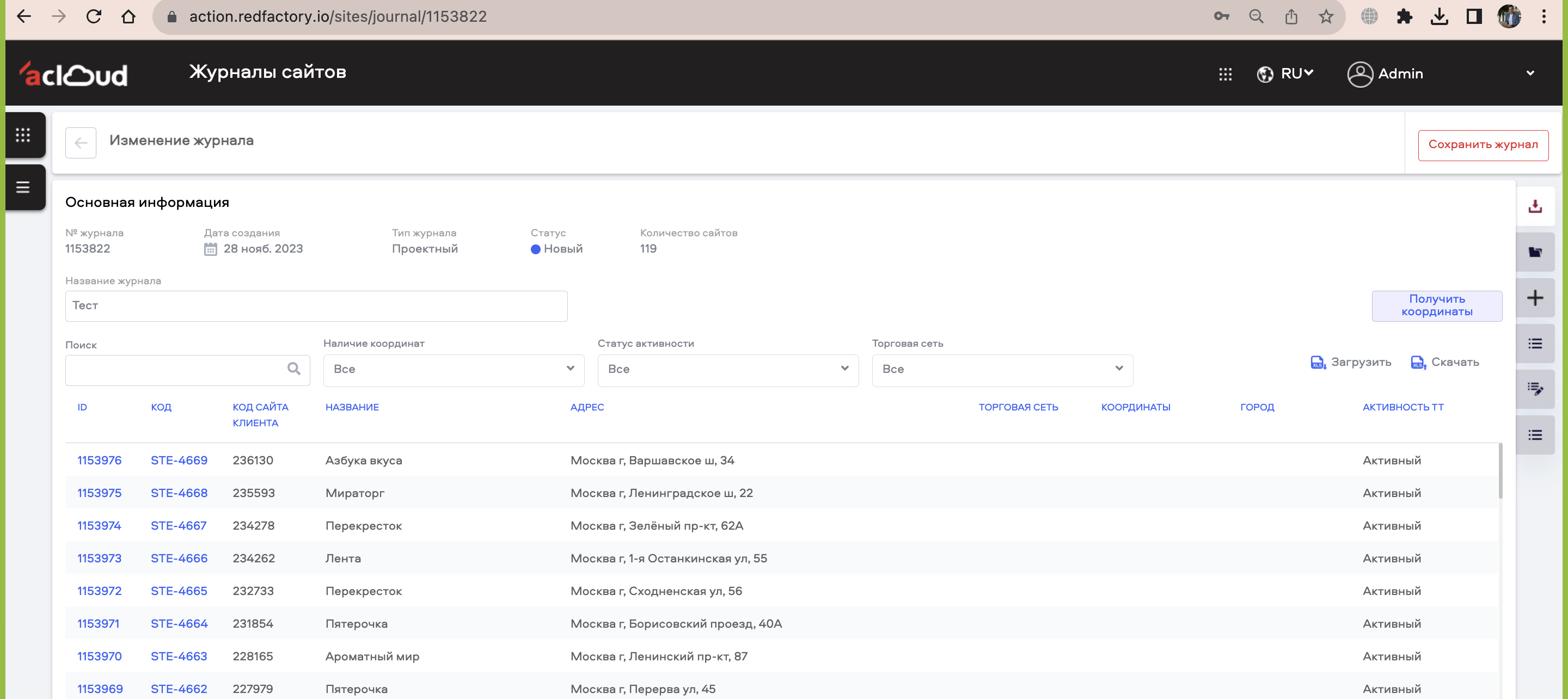Screen dimensions: 1568x699
Task: Open saved passwords key icon
Action: [x=1221, y=16]
